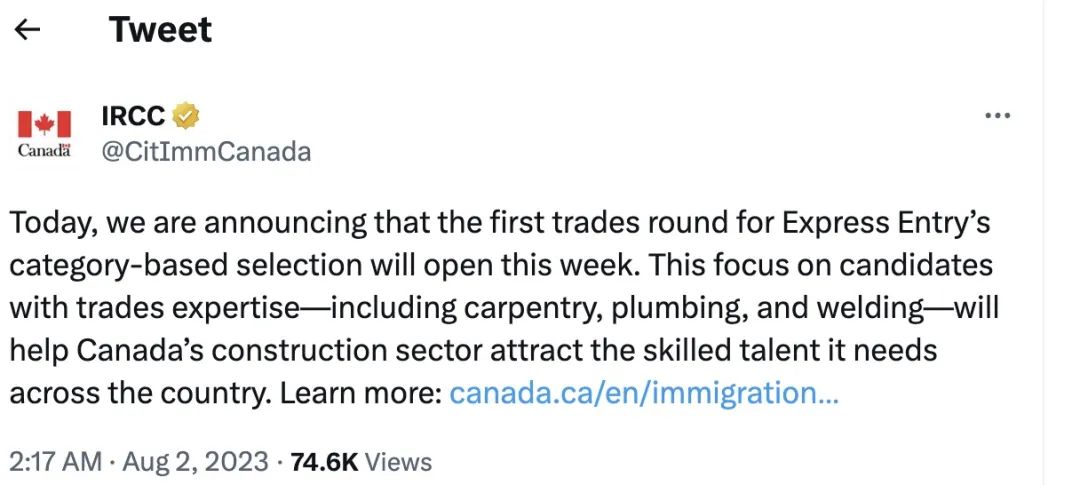Open the IRCC display name profile link
Viewport: 1080px width, 485px height.
[x=133, y=116]
